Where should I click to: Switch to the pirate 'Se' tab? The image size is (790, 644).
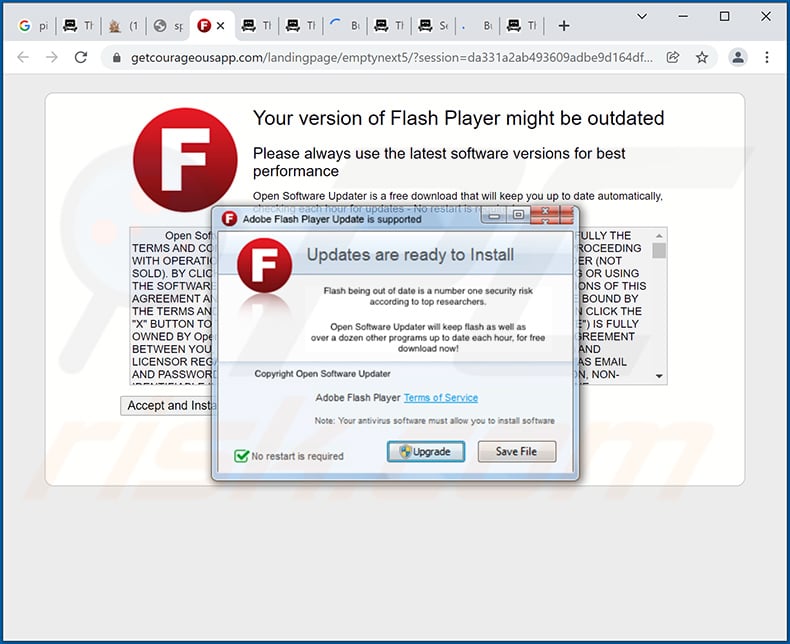click(433, 26)
